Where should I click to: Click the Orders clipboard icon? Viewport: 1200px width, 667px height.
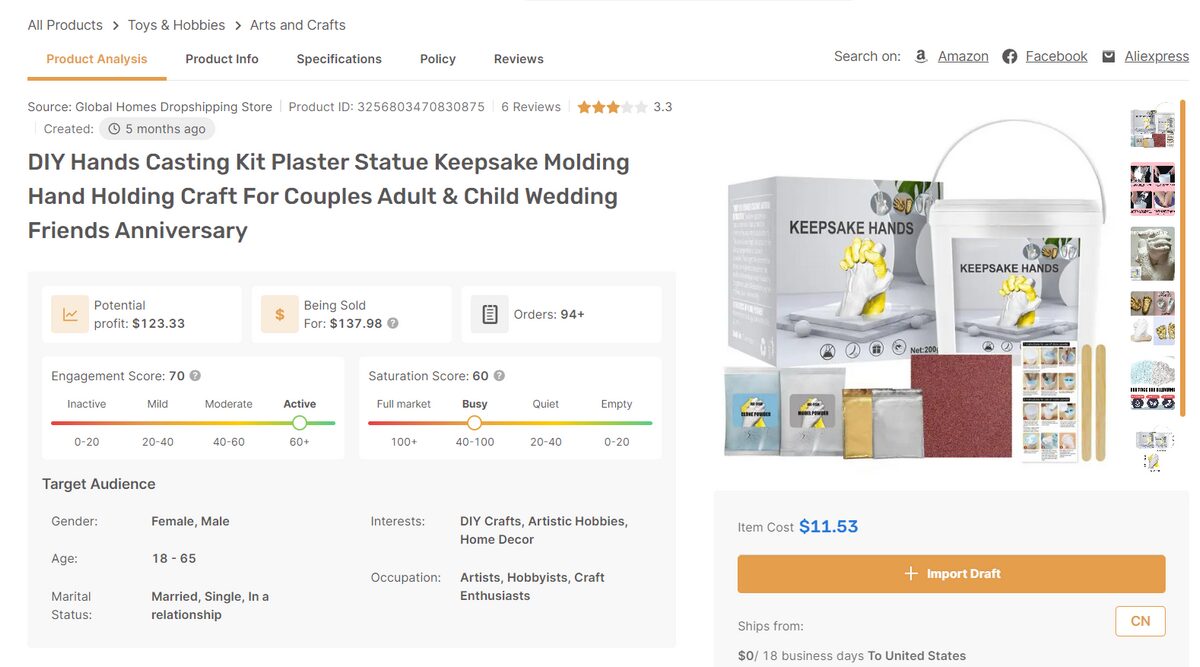click(x=490, y=314)
